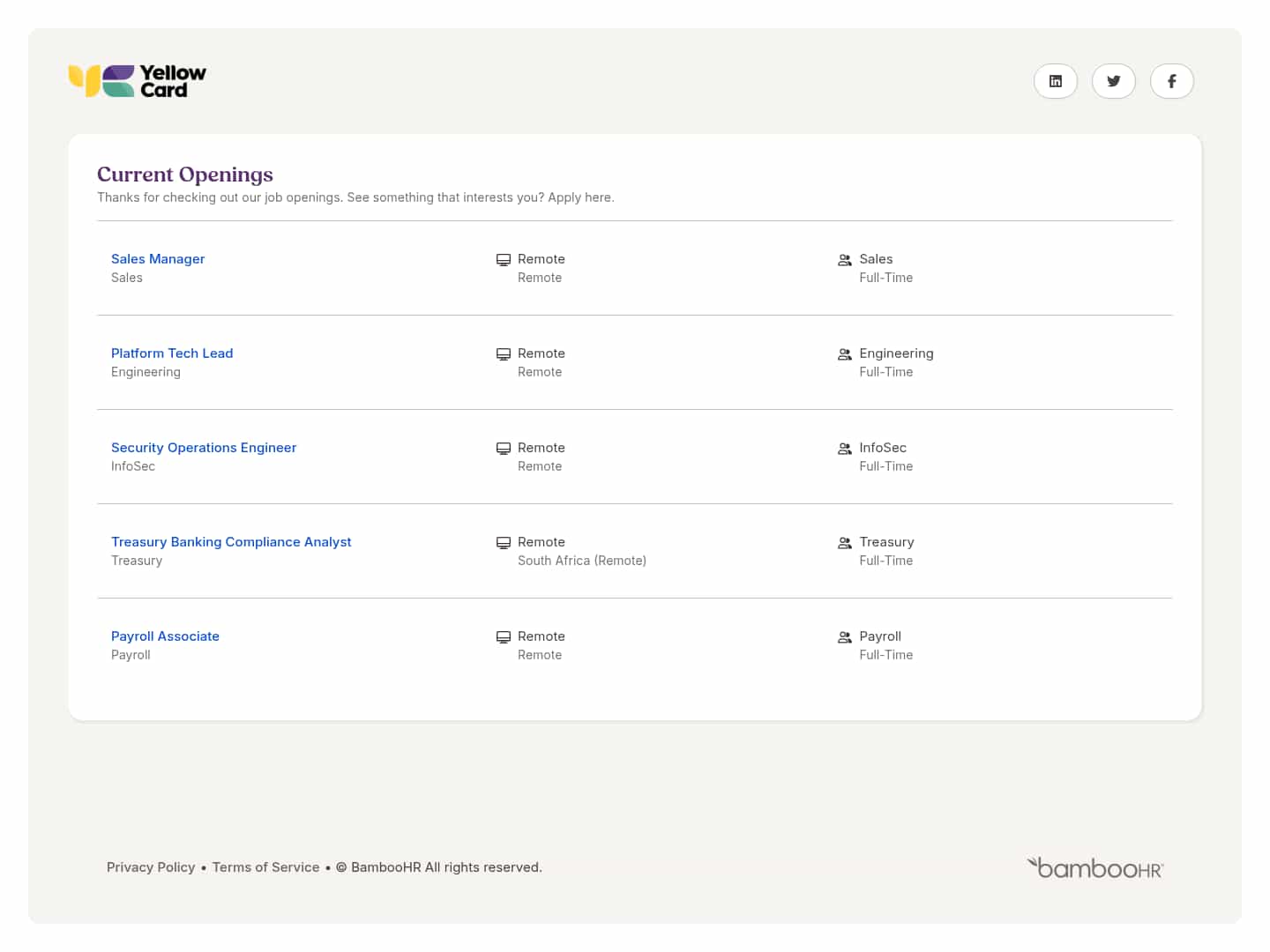Click the South Africa (Remote) location text

point(582,561)
